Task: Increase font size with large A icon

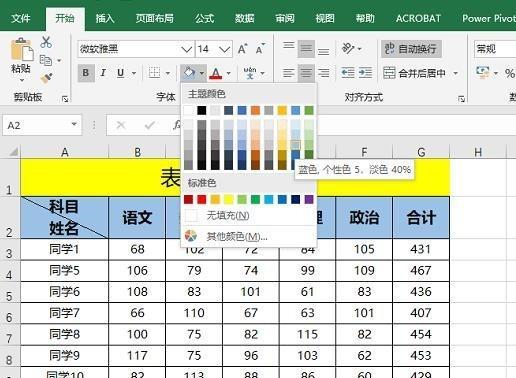Action: pyautogui.click(x=243, y=49)
